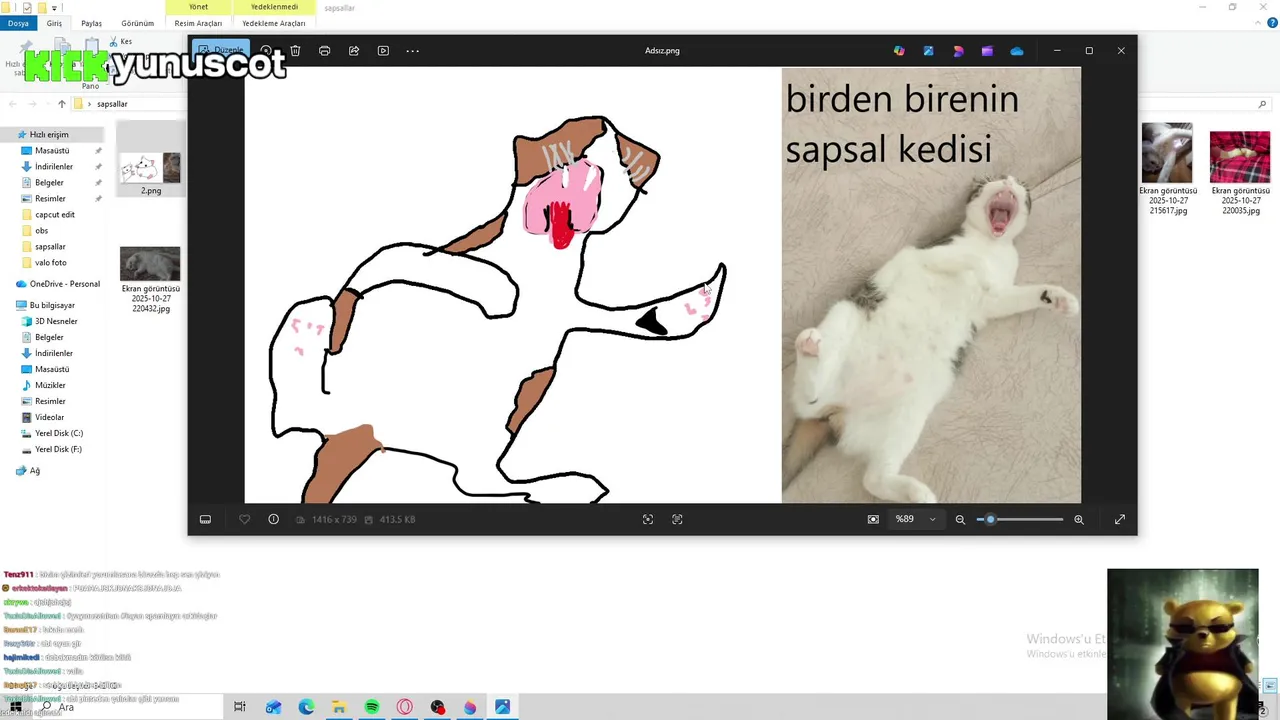Image resolution: width=1280 pixels, height=720 pixels.
Task: Select Hızlı erişim in the navigation pane
Action: (x=51, y=134)
